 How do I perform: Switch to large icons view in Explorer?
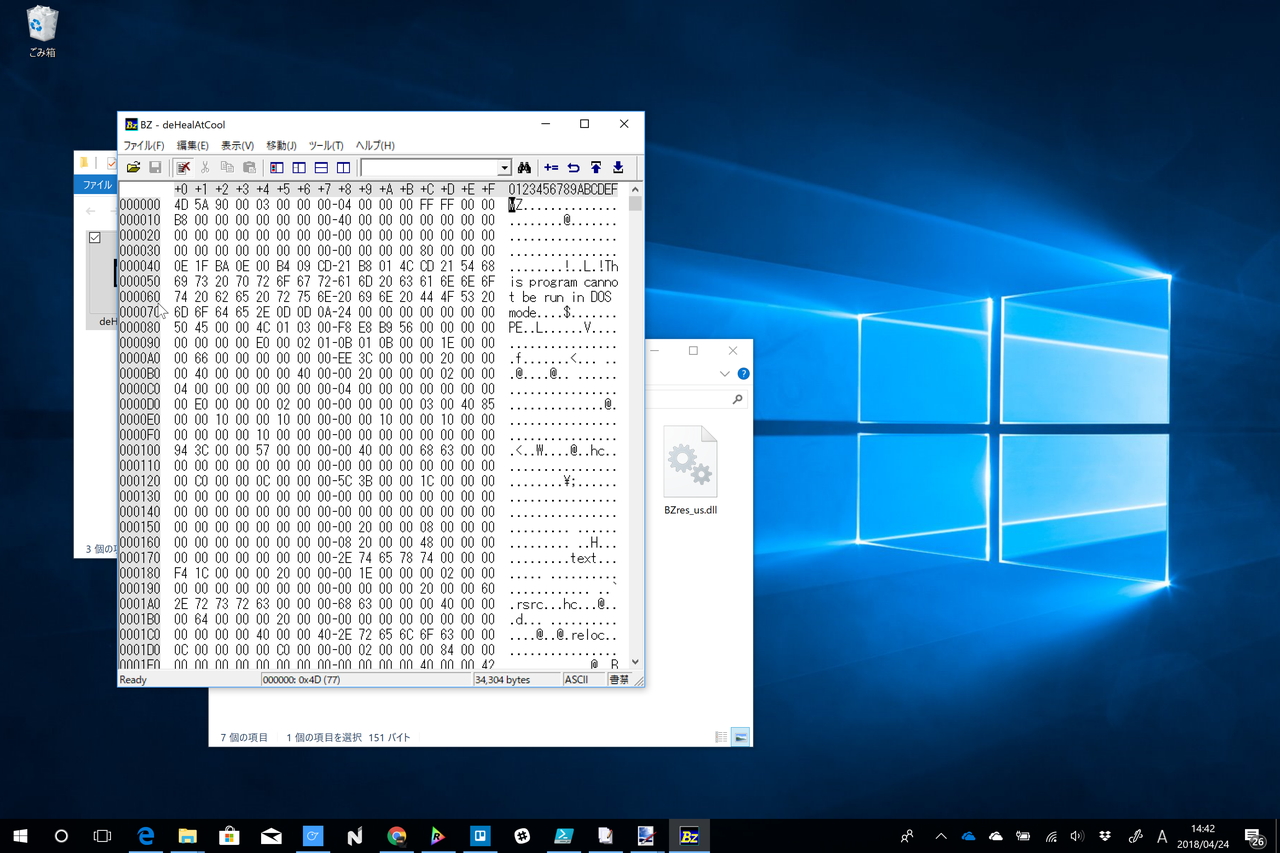point(741,737)
